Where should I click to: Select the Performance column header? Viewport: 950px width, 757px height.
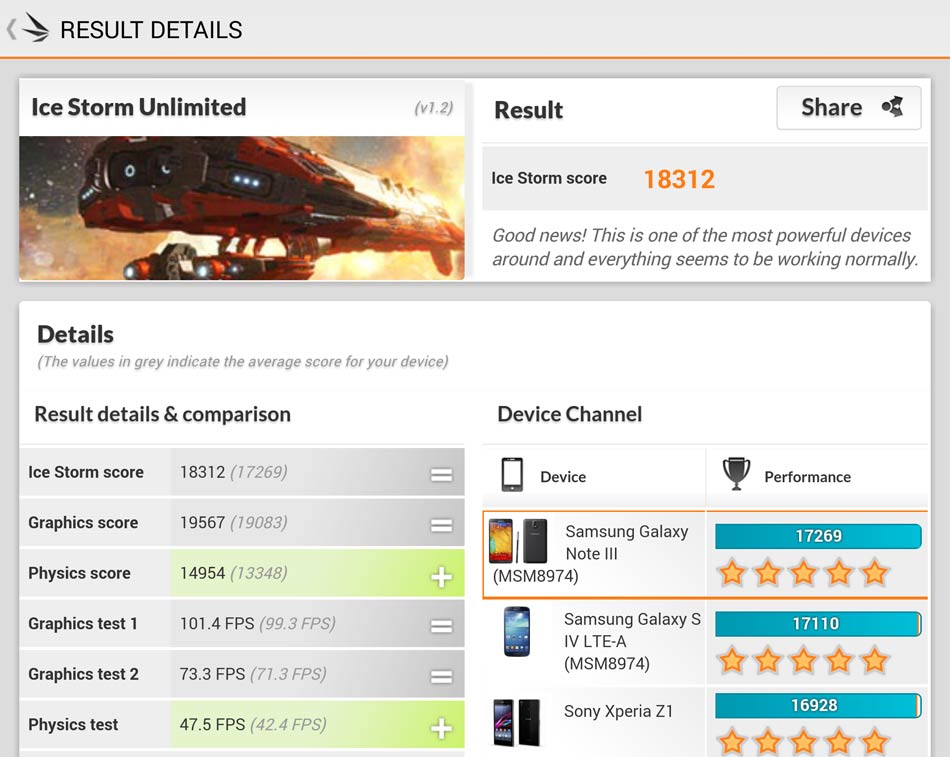pos(817,476)
